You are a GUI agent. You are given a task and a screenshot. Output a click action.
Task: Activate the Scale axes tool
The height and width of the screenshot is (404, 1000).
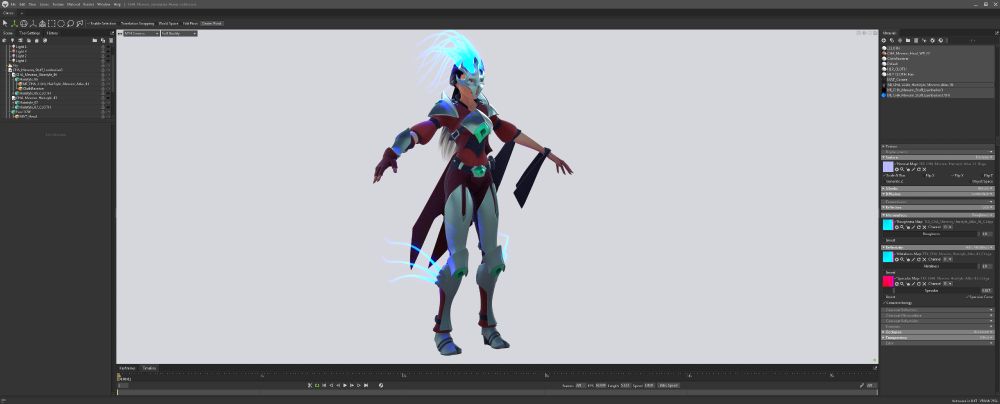click(33, 24)
